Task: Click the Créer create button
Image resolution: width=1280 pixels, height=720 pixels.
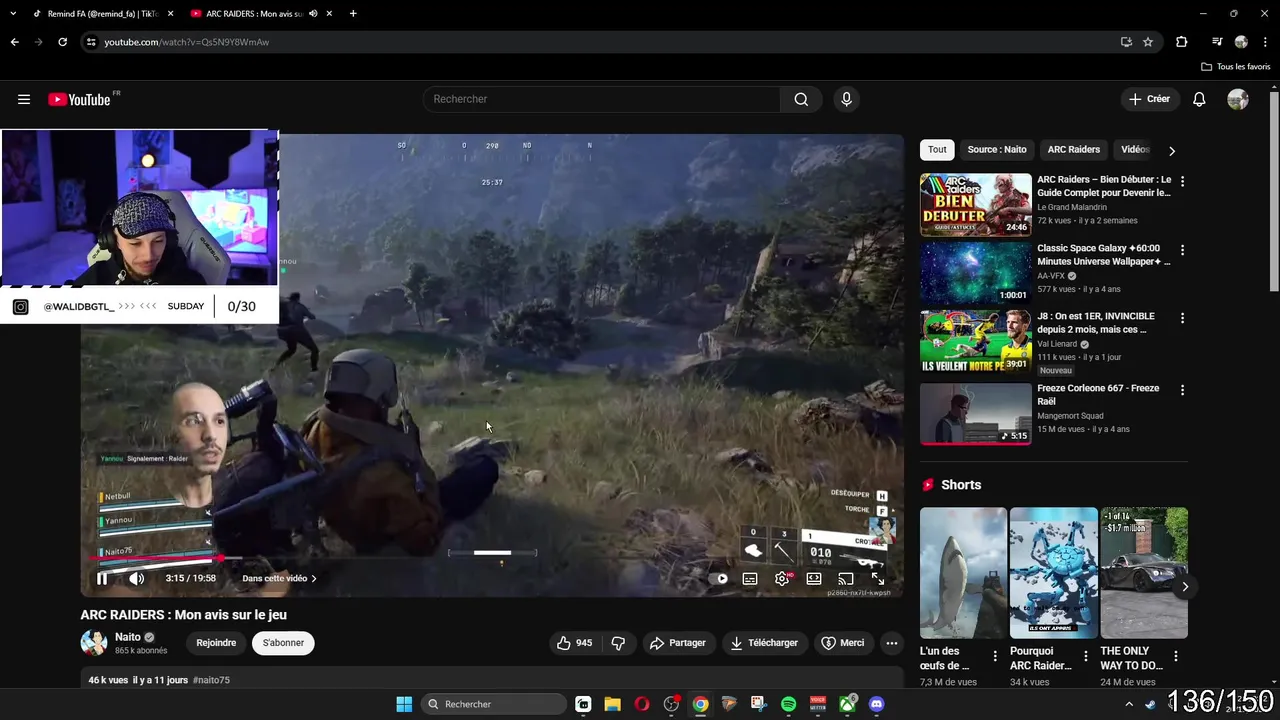Action: [x=1149, y=99]
